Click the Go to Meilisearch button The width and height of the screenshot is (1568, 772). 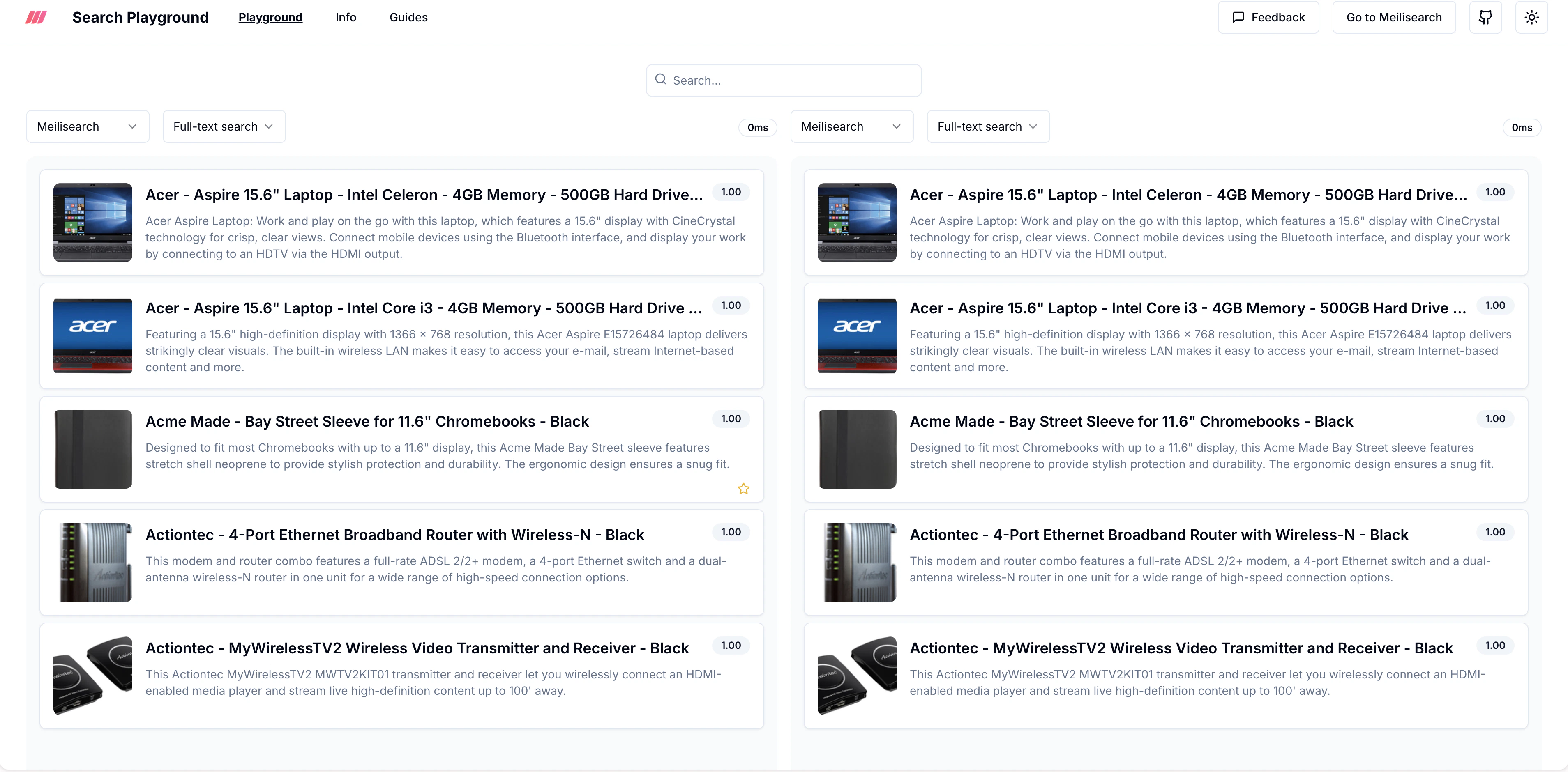pos(1393,17)
